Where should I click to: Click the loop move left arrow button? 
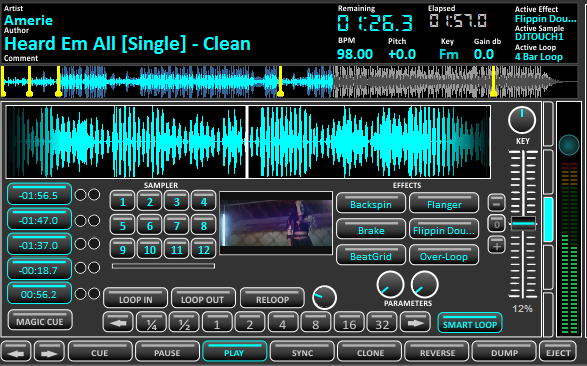118,323
